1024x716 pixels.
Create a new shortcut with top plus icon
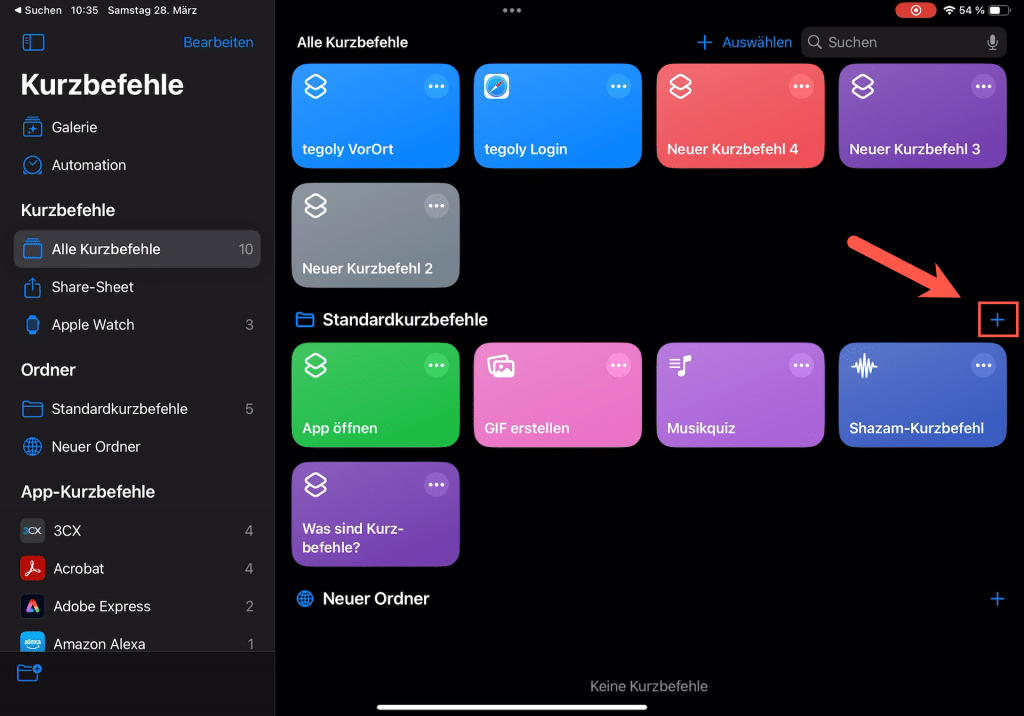click(704, 42)
